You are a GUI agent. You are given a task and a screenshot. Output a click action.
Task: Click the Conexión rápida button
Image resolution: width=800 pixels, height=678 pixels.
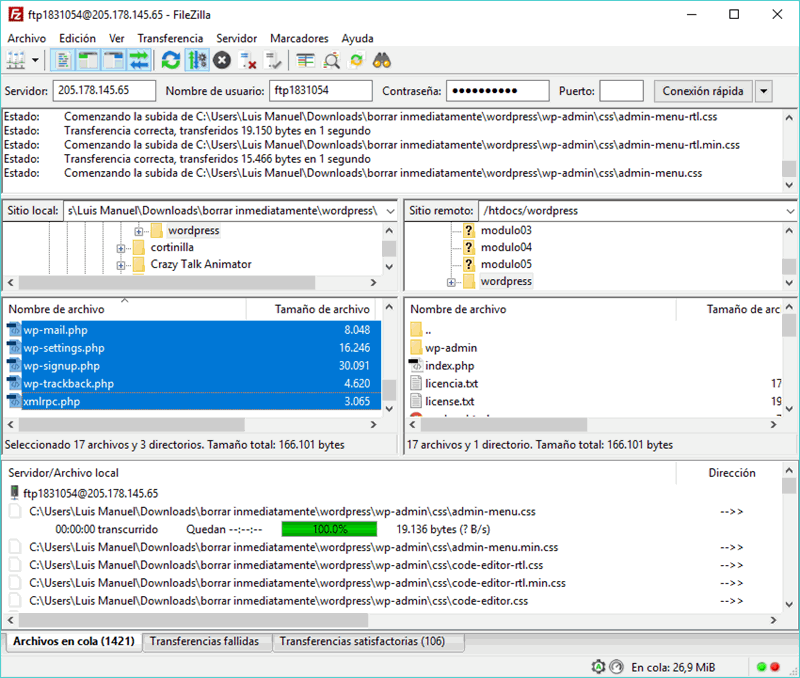click(x=703, y=91)
